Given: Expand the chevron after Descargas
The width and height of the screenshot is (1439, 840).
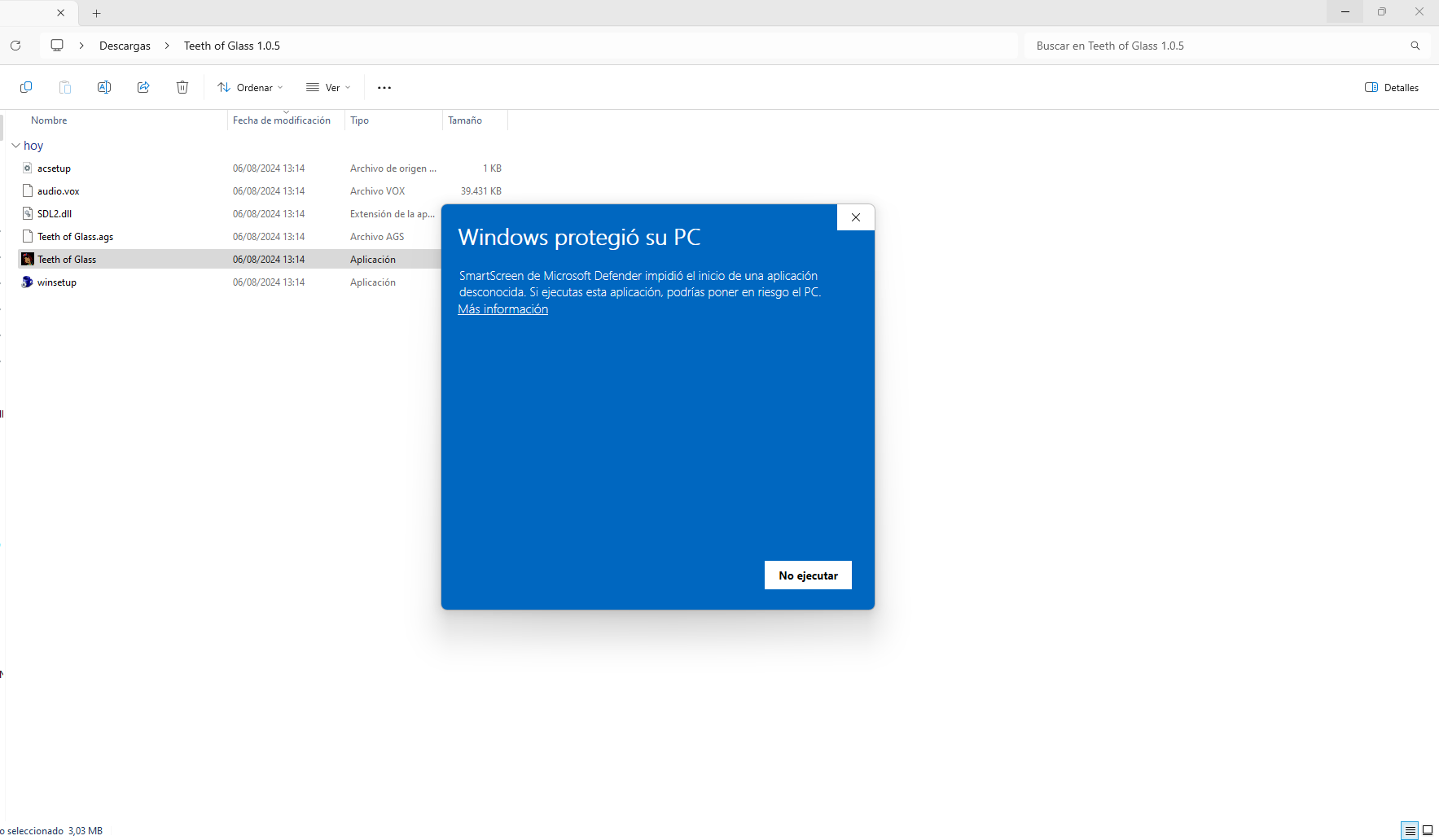Looking at the screenshot, I should click(167, 46).
